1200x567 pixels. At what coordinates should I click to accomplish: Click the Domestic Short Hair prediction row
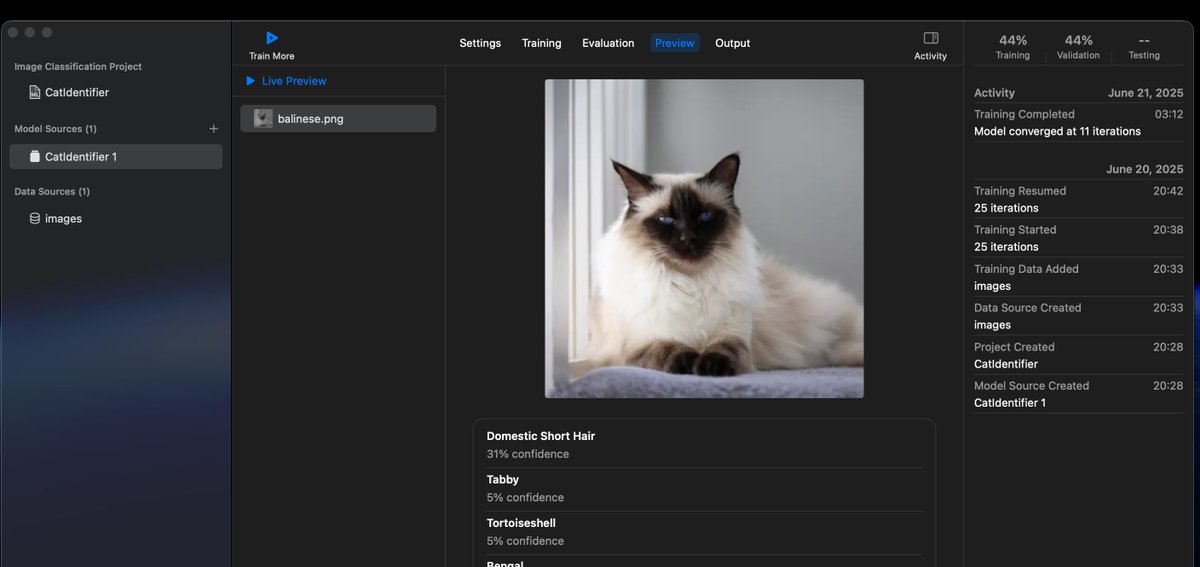coord(704,445)
